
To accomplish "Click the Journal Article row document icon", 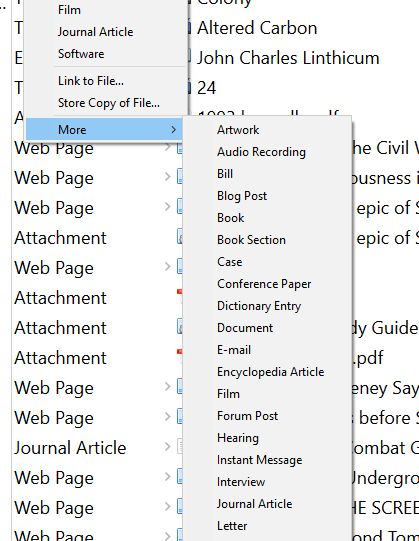I will click(179, 447).
